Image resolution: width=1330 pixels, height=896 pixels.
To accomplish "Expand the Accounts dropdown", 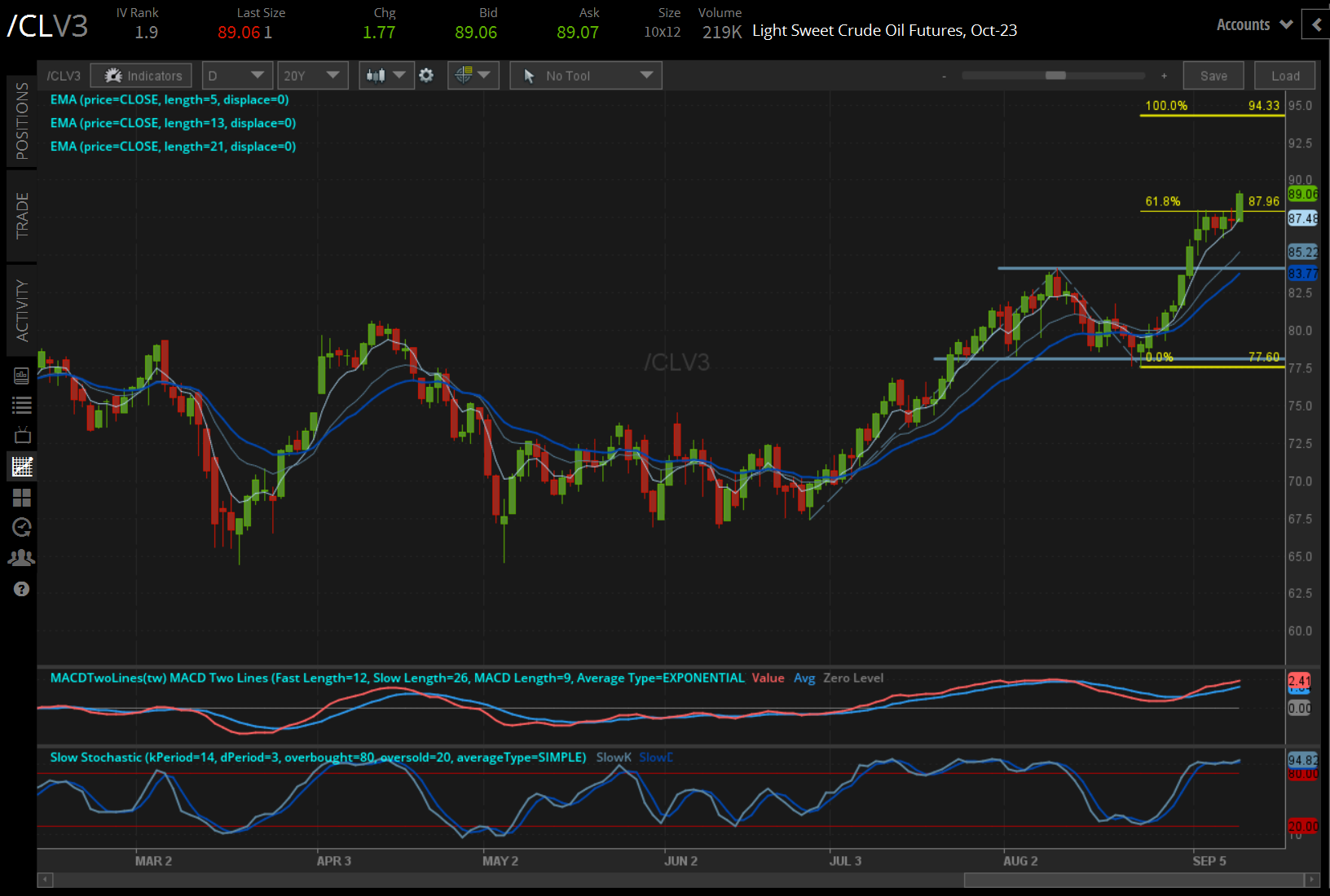I will [1253, 24].
